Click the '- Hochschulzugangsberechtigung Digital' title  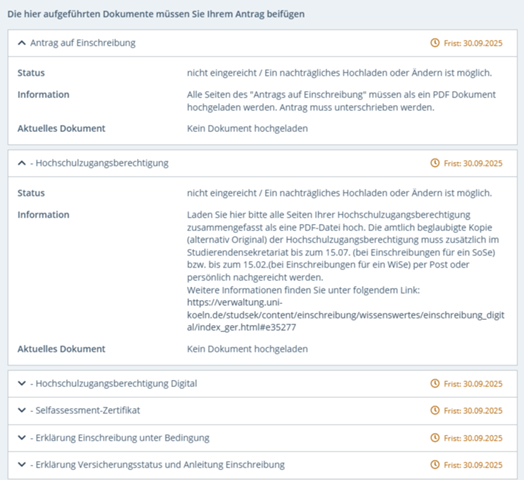tap(114, 383)
